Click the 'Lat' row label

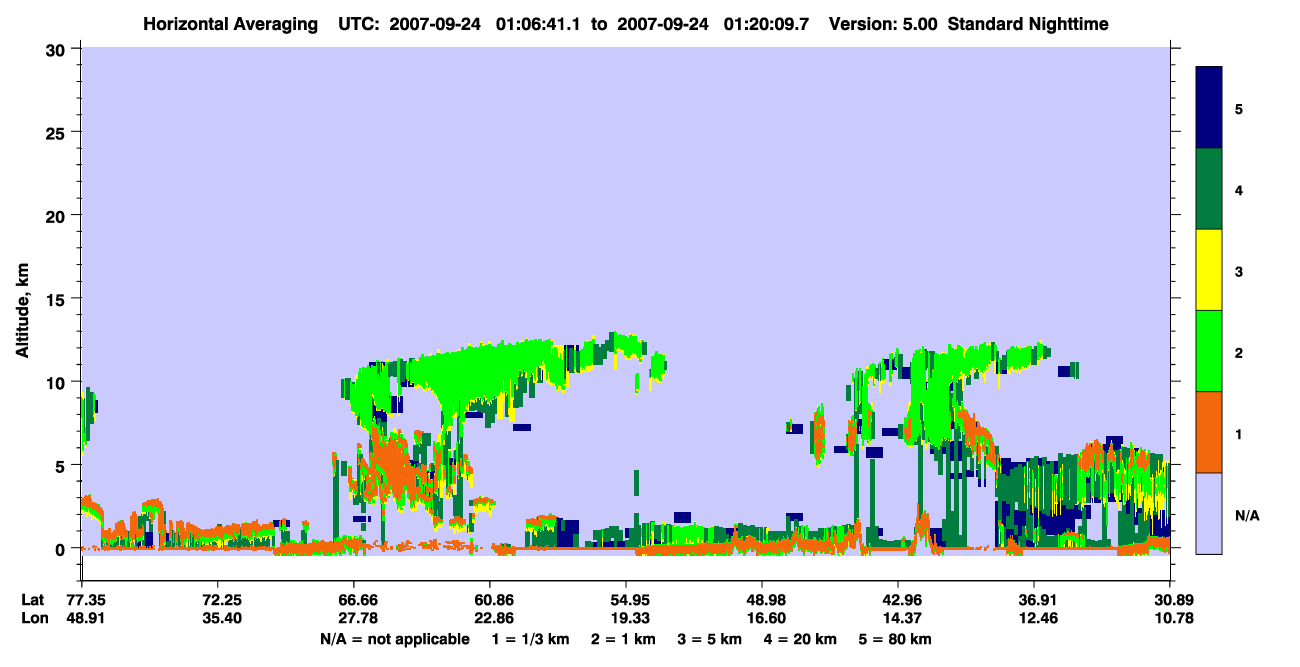[32, 600]
